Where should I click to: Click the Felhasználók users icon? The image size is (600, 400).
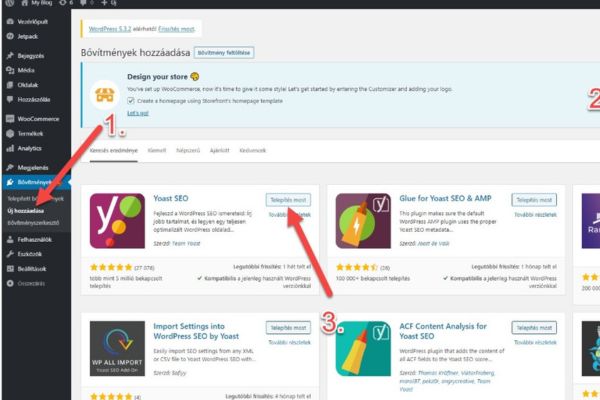[10, 239]
